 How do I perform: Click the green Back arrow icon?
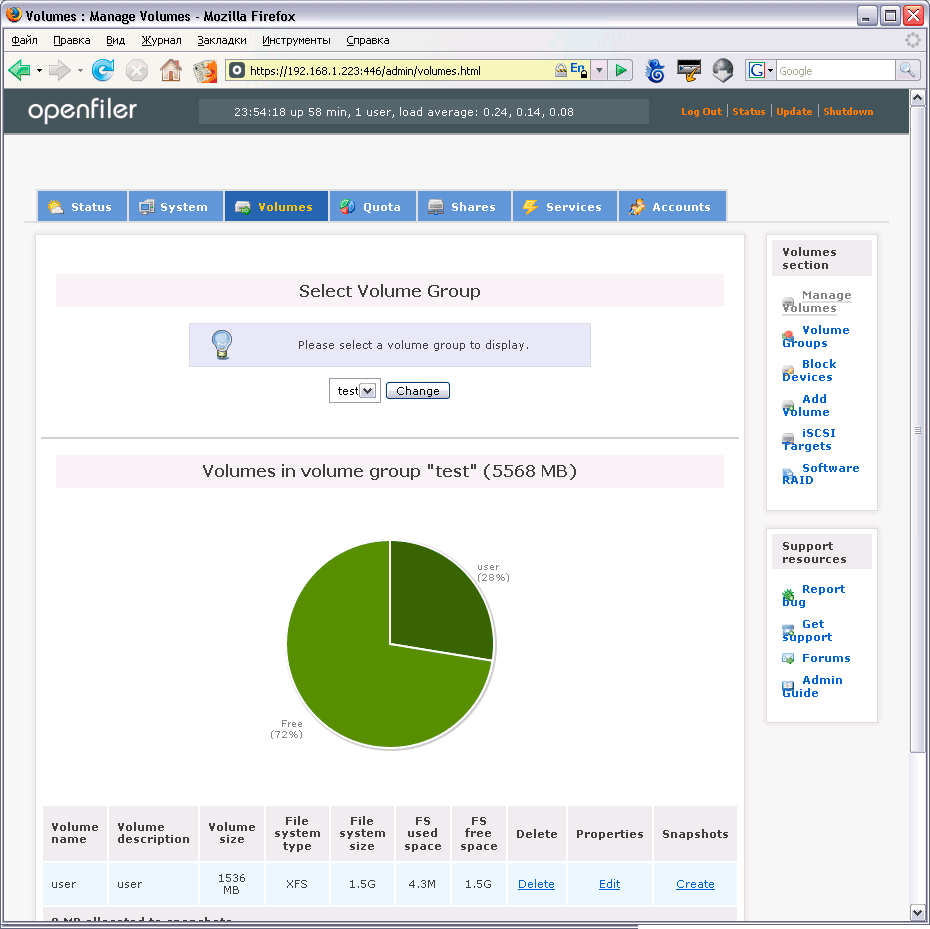[19, 70]
